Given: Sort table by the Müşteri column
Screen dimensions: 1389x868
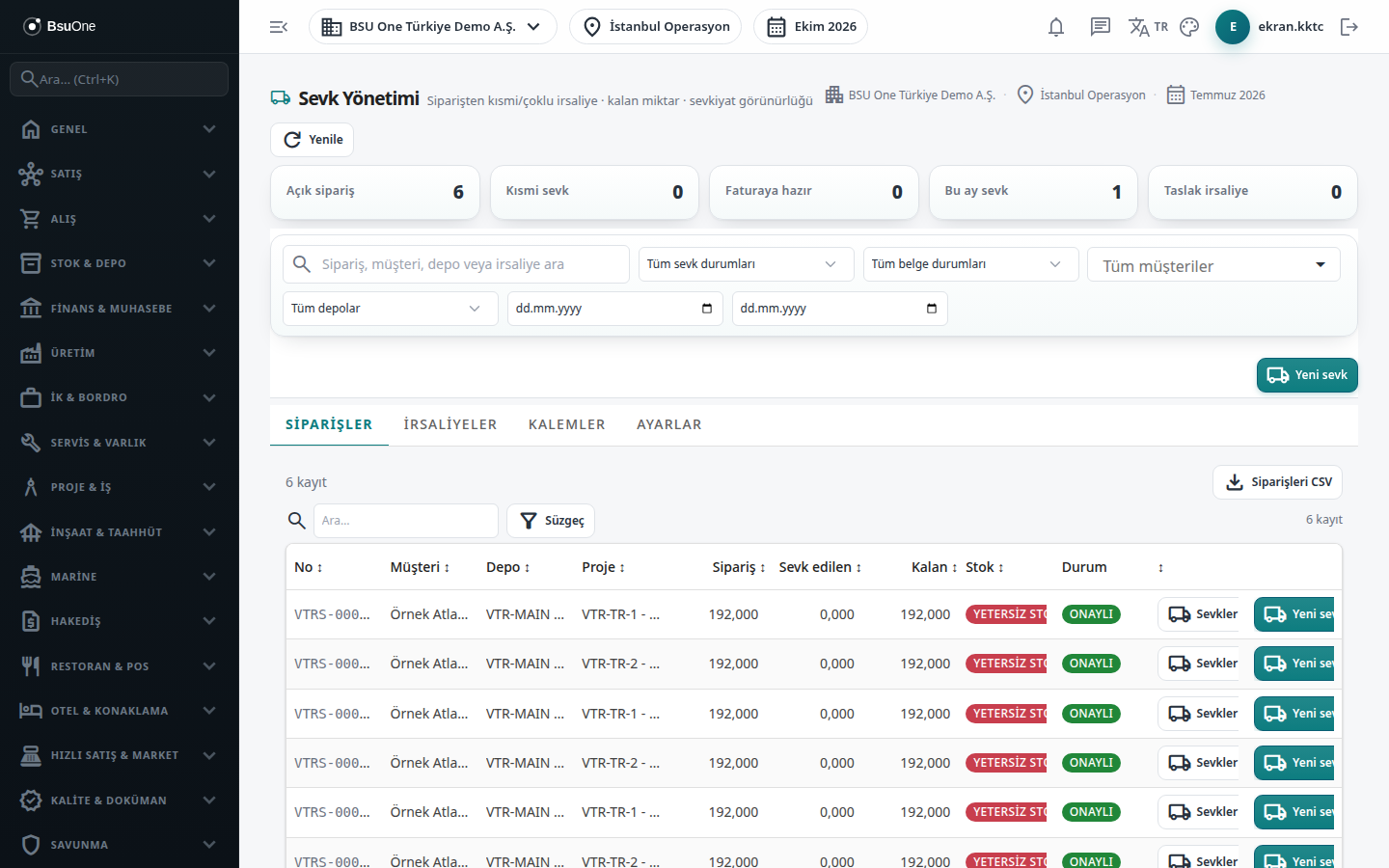Looking at the screenshot, I should click(420, 567).
